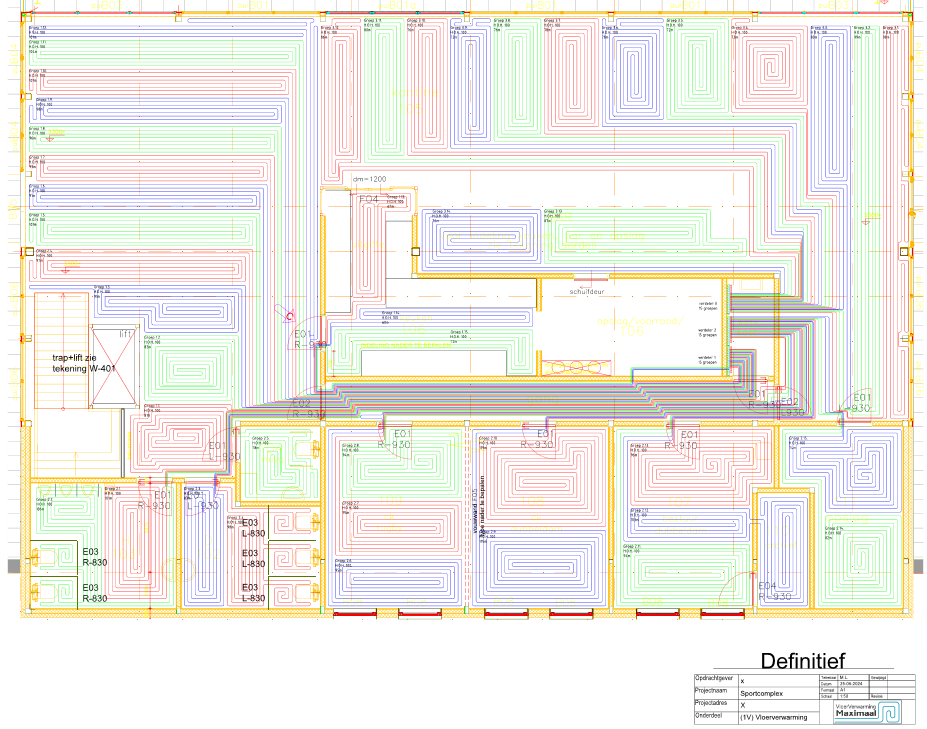Screen dimensions: 927x729
Task: Click the Definitief status heading
Action: coord(803,661)
